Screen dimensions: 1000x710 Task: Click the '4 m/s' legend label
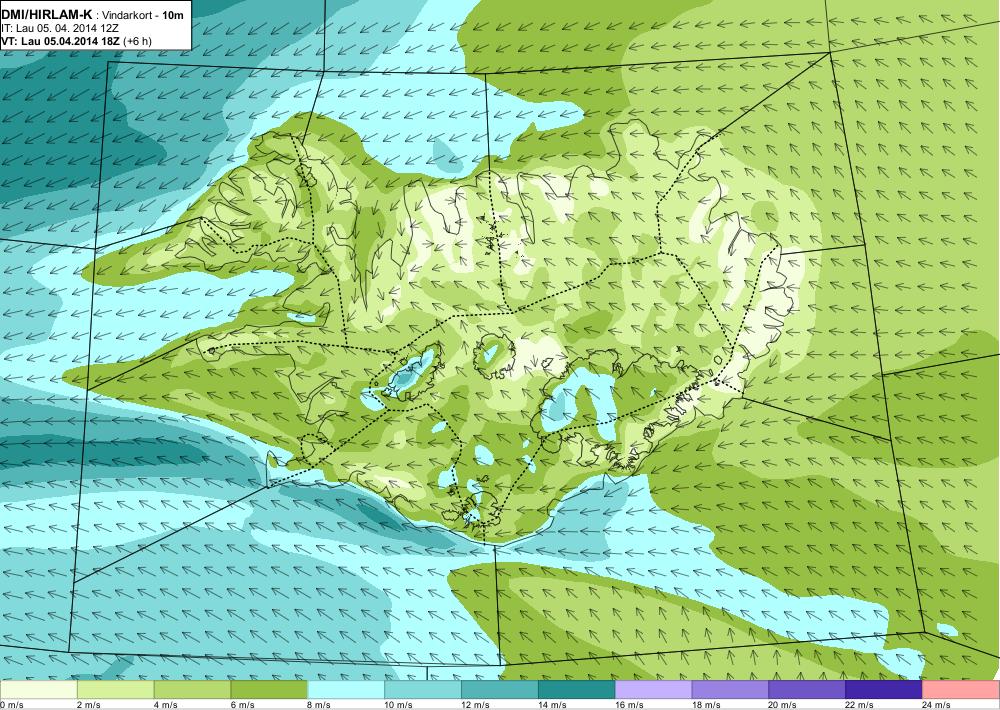[x=166, y=705]
